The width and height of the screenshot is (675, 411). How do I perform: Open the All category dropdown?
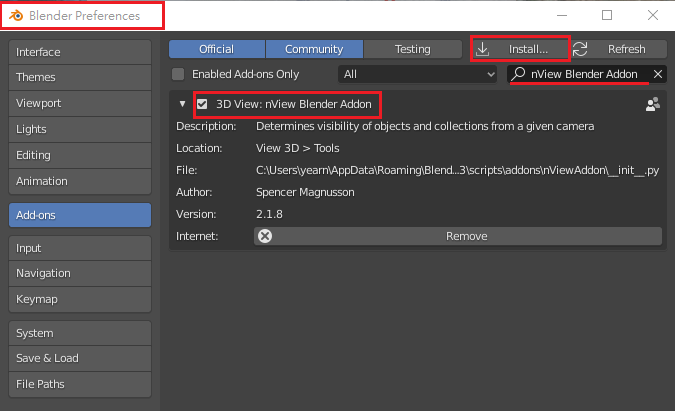pos(418,74)
